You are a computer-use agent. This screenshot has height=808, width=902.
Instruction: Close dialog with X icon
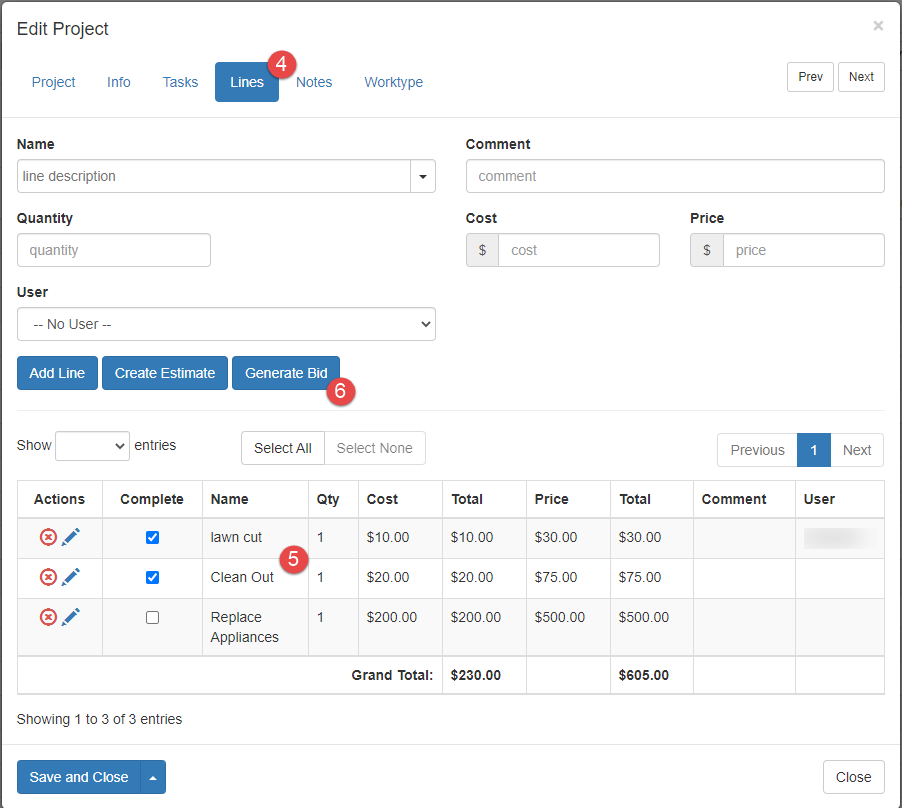point(878,26)
